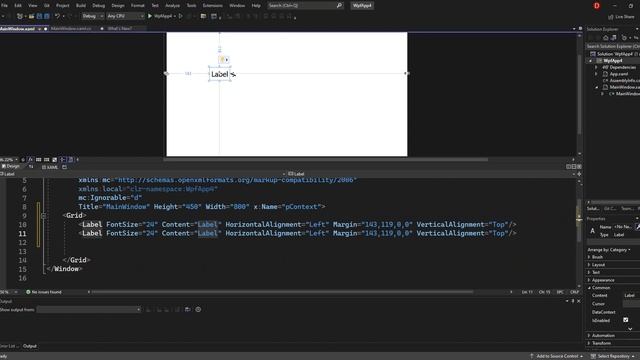Click the Title="MainWindow" attribute in code

tap(114, 207)
